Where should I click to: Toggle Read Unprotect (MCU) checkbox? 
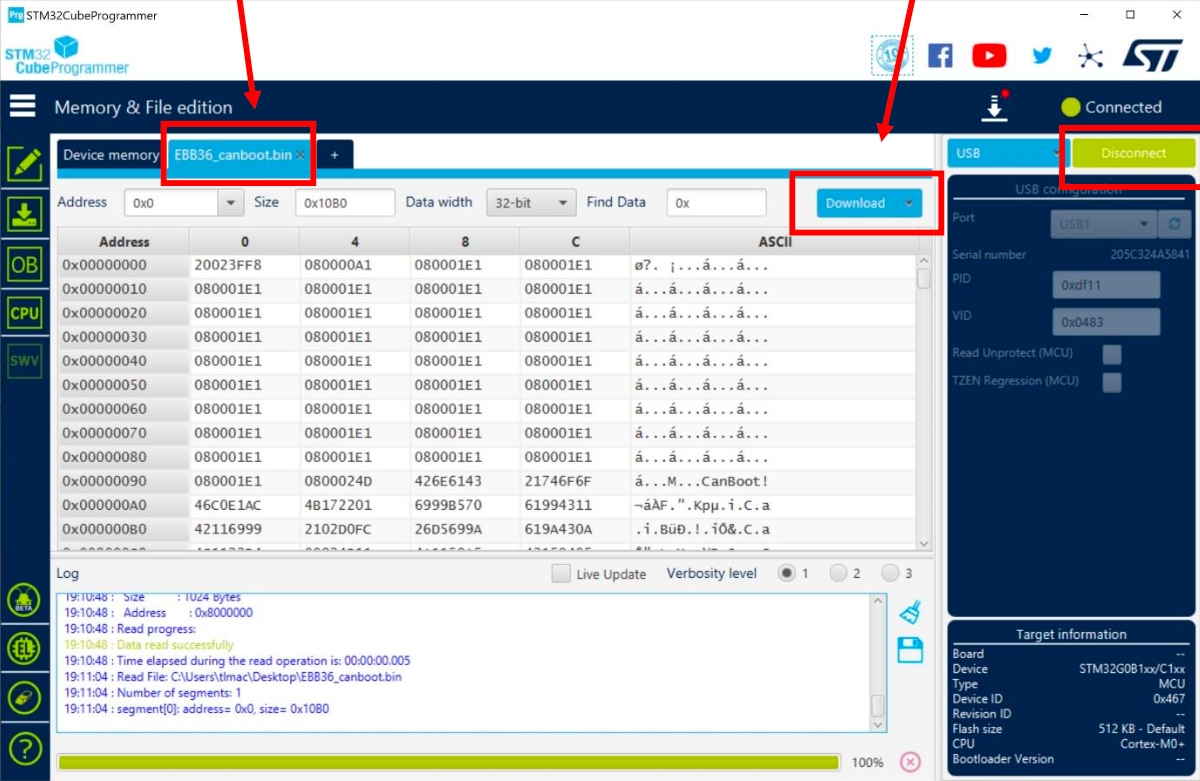(1112, 354)
